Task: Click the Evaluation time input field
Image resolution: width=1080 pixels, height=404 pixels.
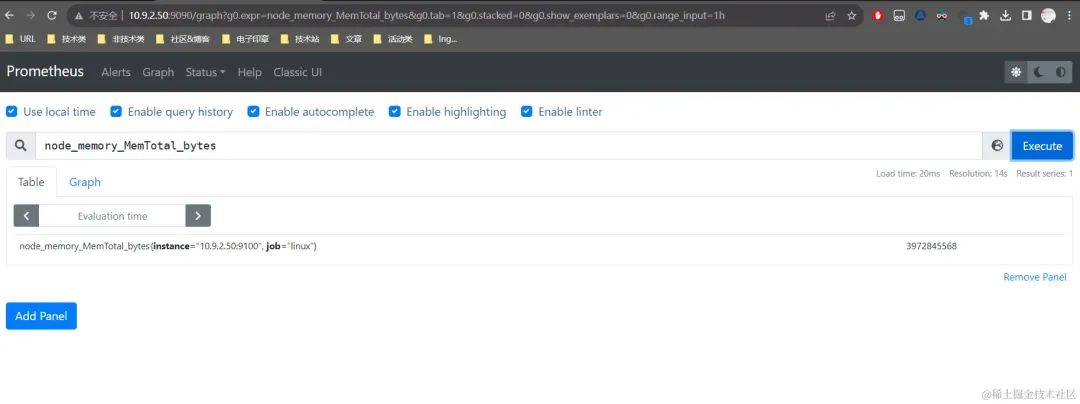Action: [112, 215]
